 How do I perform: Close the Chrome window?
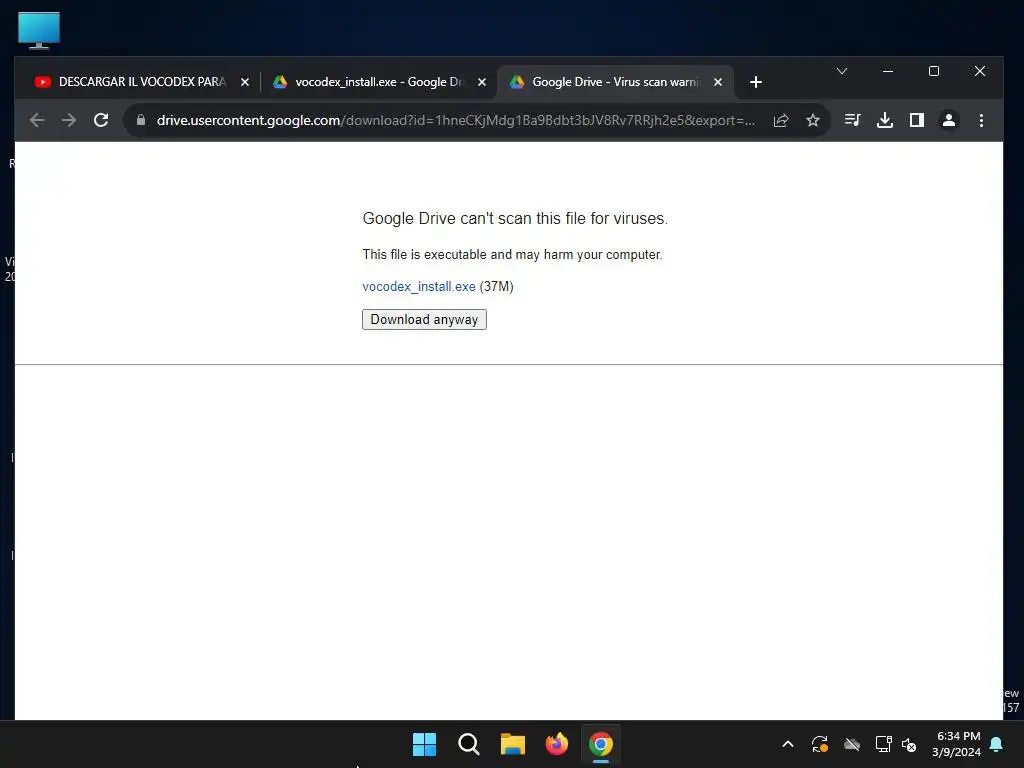[980, 71]
